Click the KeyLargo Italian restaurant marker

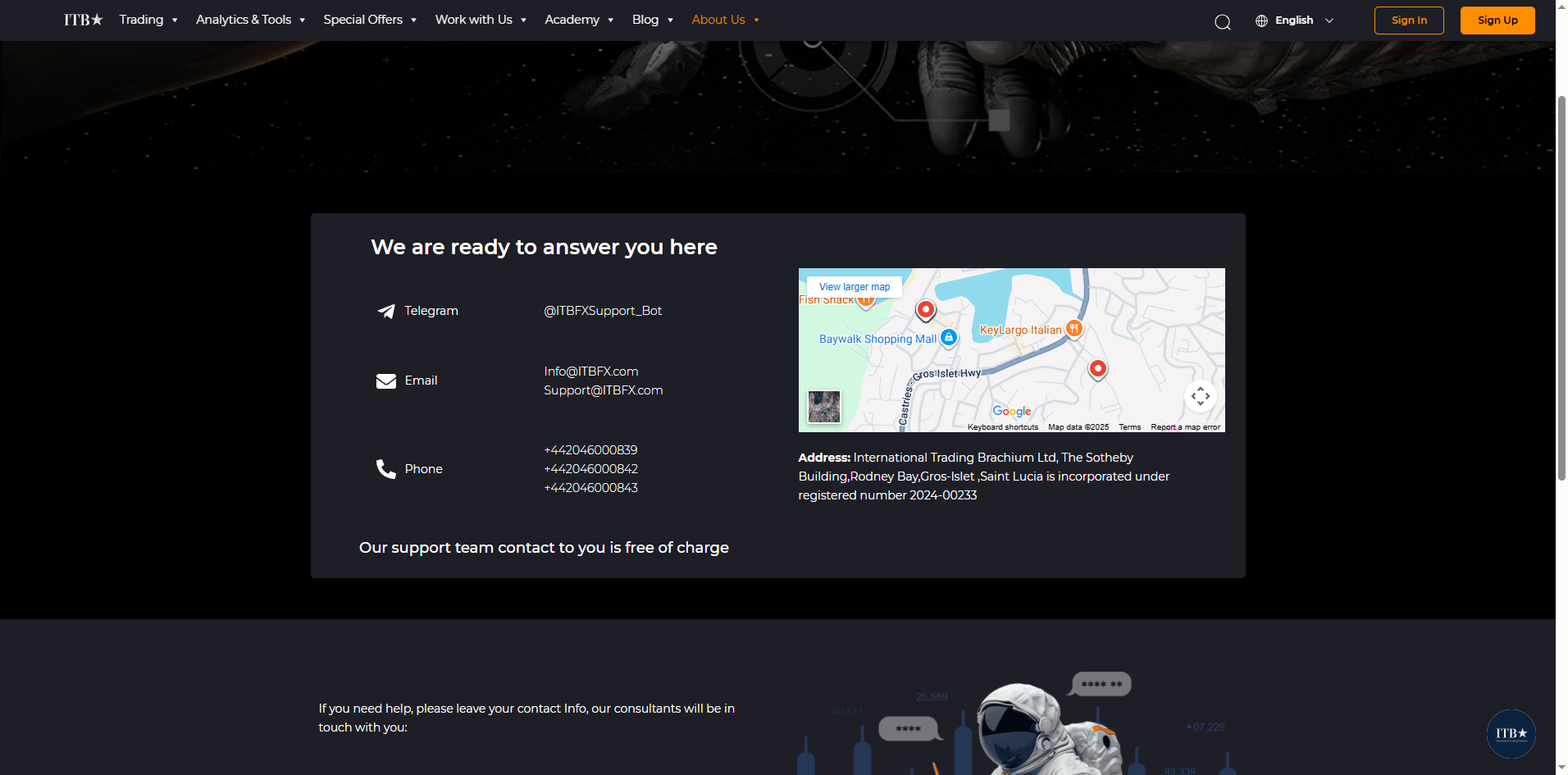coord(1073,329)
